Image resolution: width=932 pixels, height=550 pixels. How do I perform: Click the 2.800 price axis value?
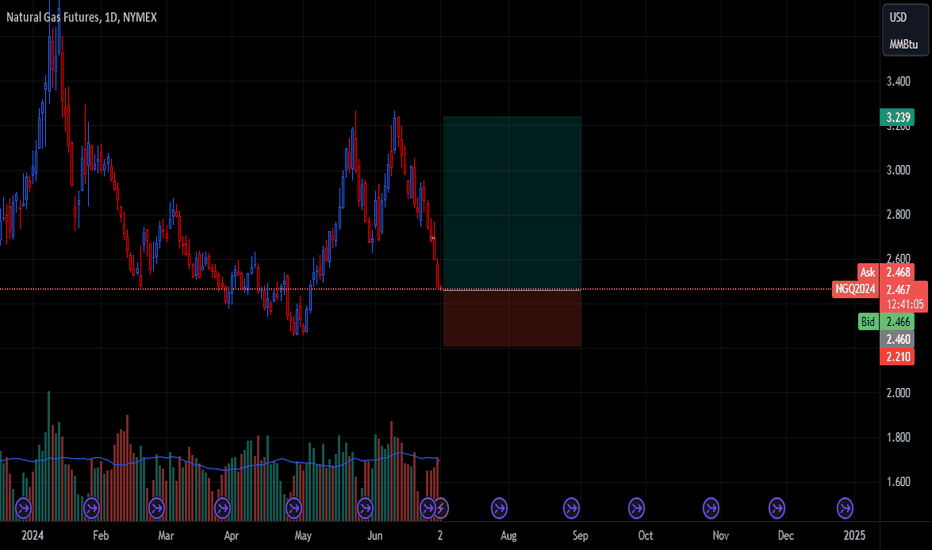pos(898,215)
